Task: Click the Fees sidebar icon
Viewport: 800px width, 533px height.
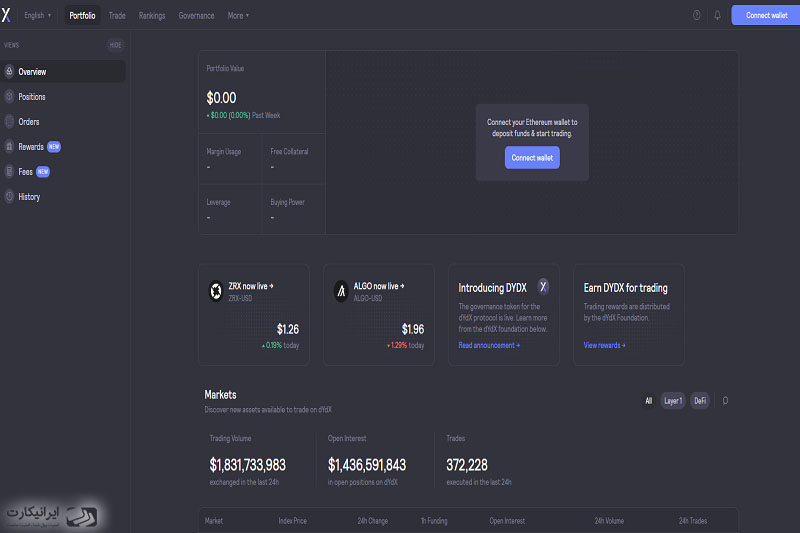Action: pyautogui.click(x=9, y=171)
